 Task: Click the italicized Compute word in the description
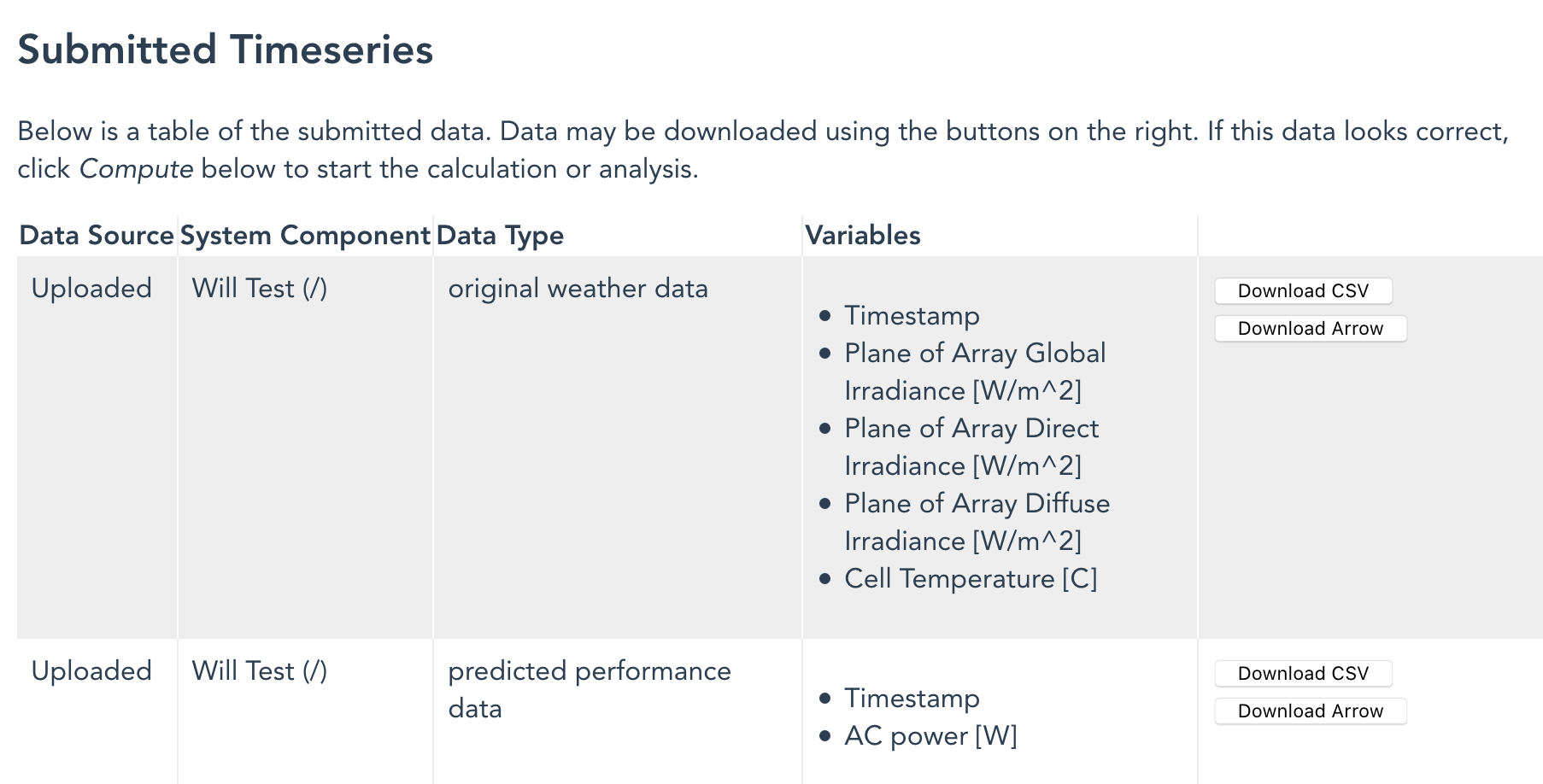click(137, 168)
